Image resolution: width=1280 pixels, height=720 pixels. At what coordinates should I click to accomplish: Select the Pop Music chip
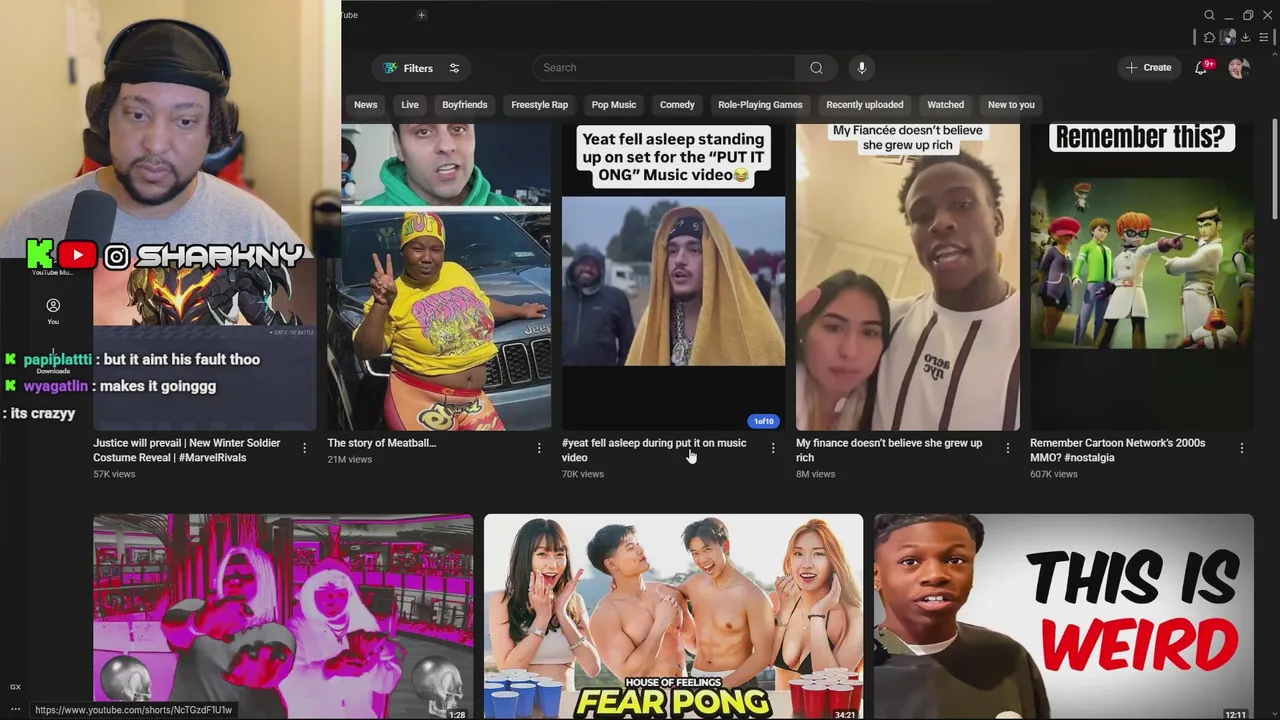click(x=613, y=105)
